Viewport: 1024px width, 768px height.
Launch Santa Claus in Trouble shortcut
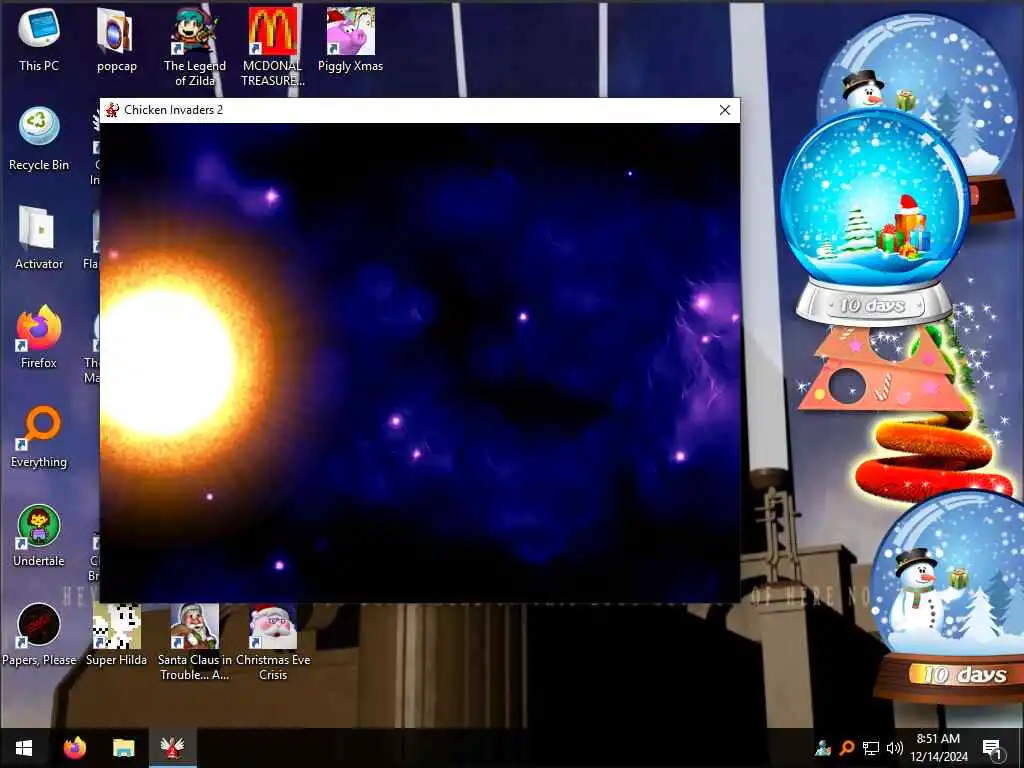click(195, 643)
